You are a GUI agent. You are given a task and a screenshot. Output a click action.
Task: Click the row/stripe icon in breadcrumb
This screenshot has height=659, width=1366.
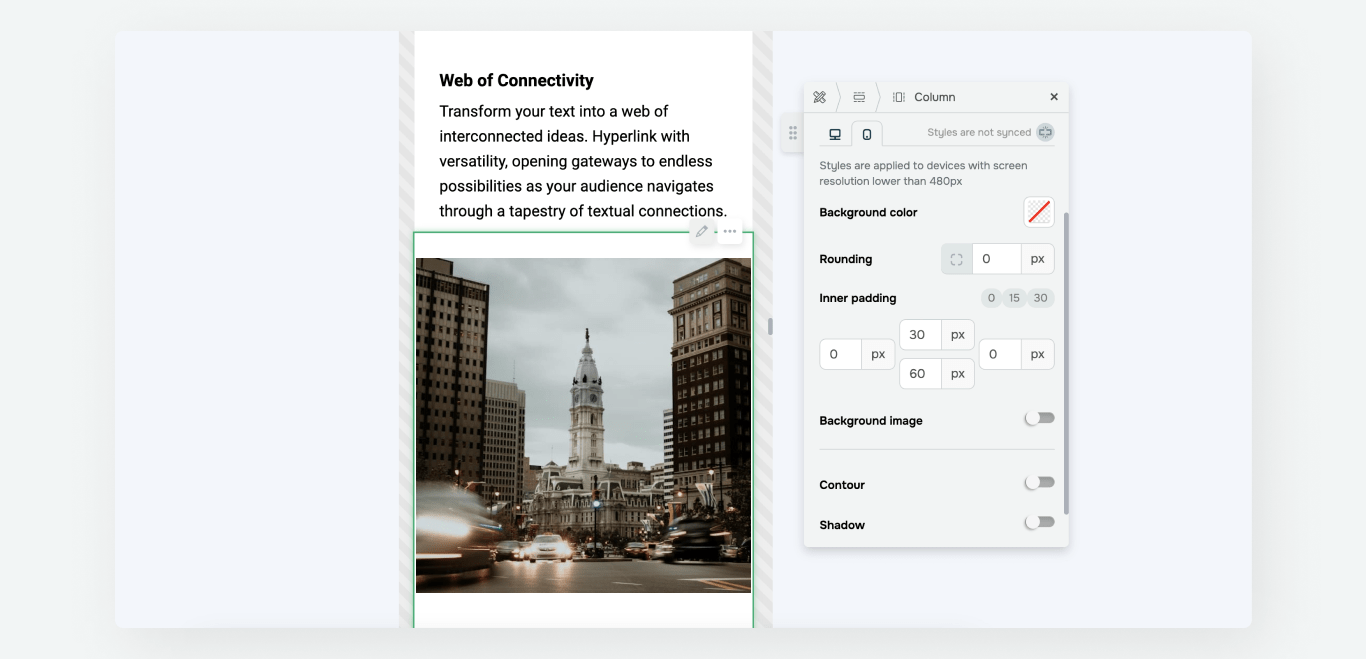(859, 97)
